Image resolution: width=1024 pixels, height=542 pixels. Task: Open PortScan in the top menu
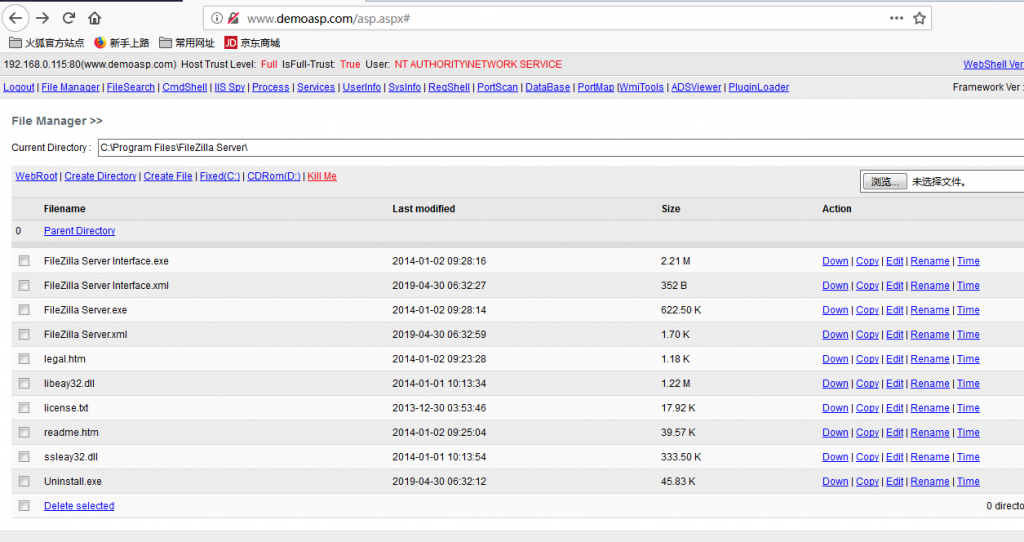click(x=498, y=87)
